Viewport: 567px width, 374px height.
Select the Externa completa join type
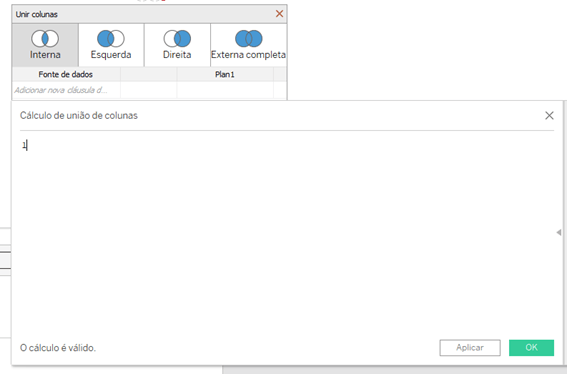[248, 45]
